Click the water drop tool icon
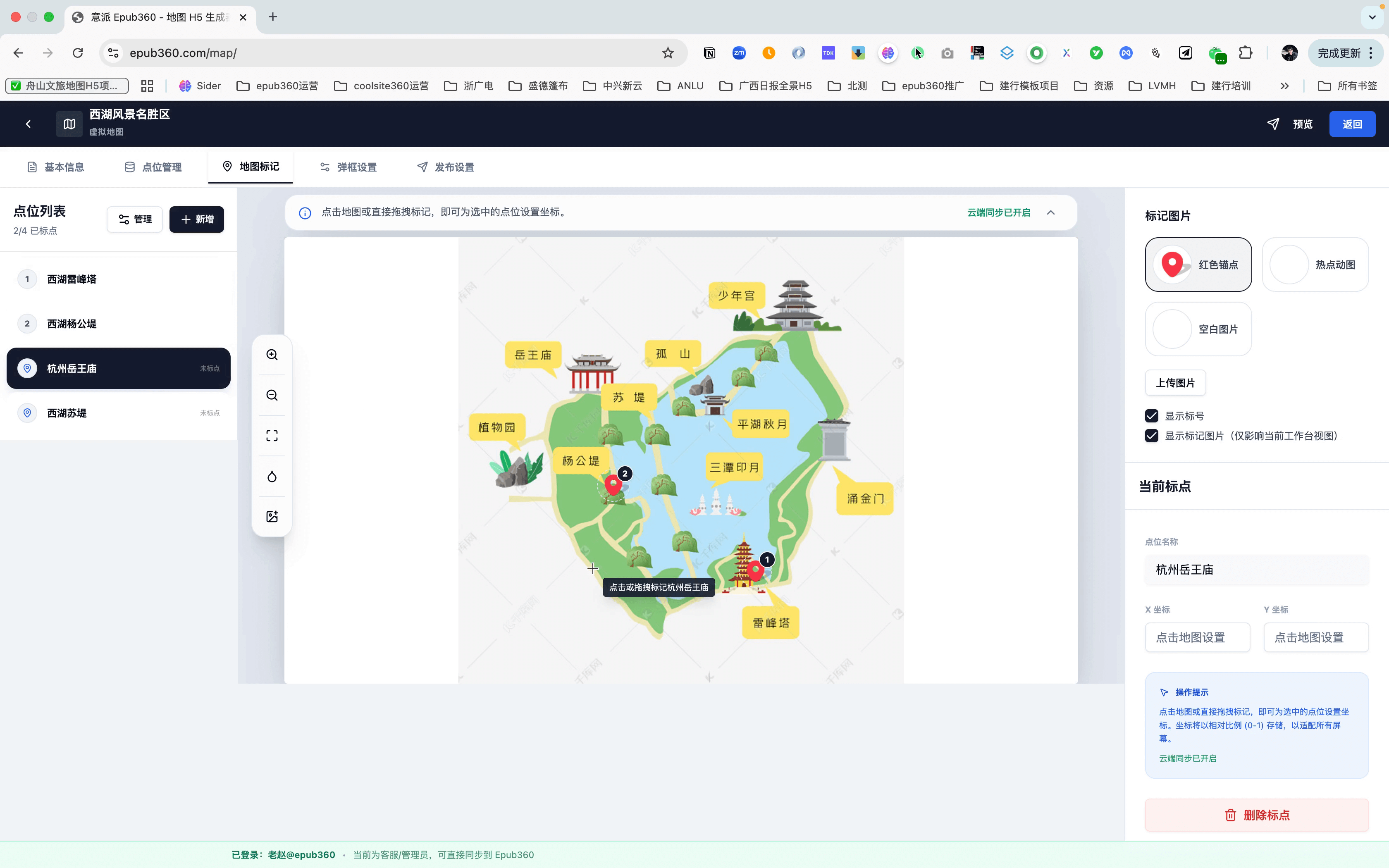The width and height of the screenshot is (1389, 868). (x=272, y=477)
